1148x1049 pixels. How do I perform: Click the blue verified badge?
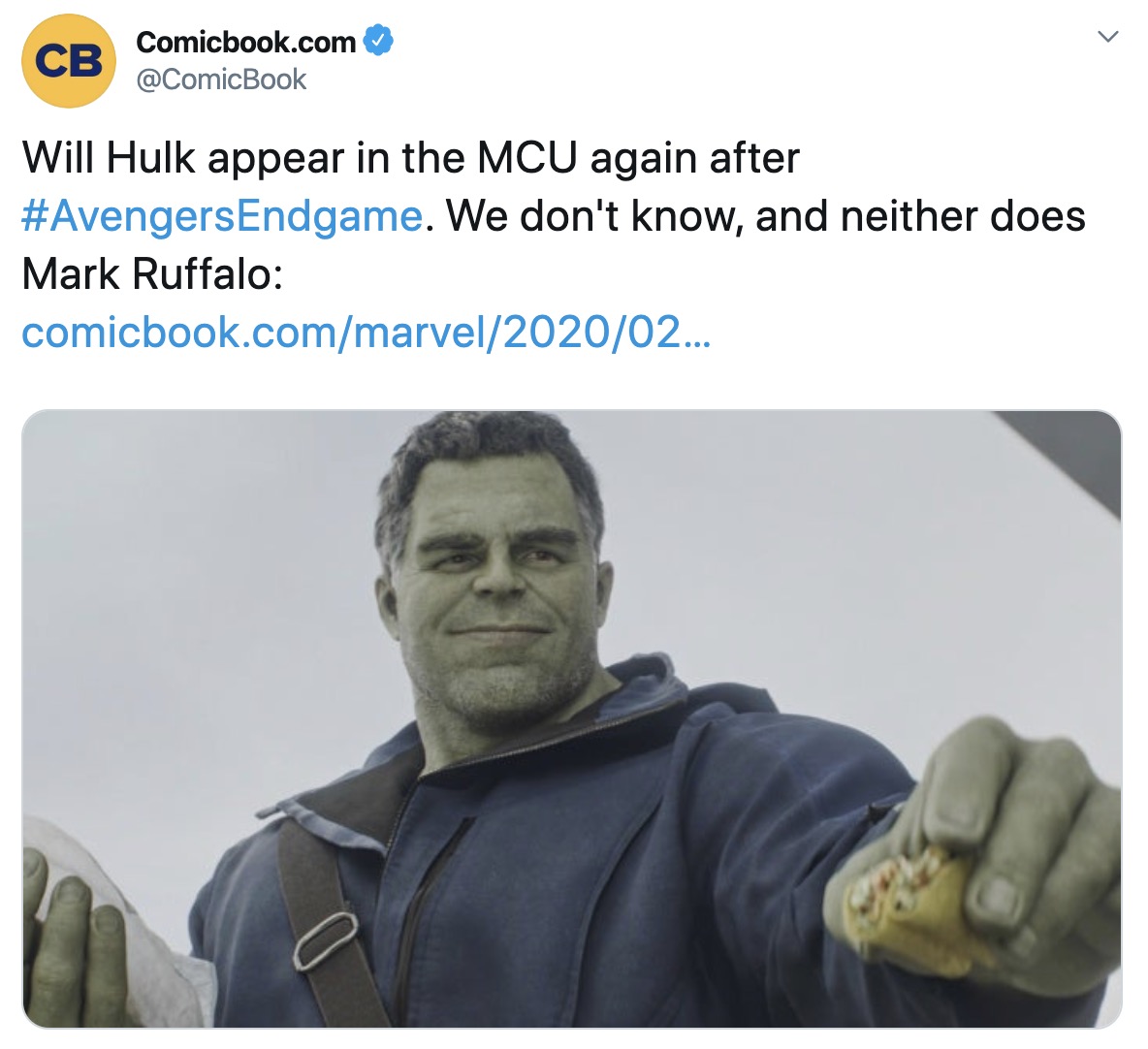pyautogui.click(x=378, y=41)
